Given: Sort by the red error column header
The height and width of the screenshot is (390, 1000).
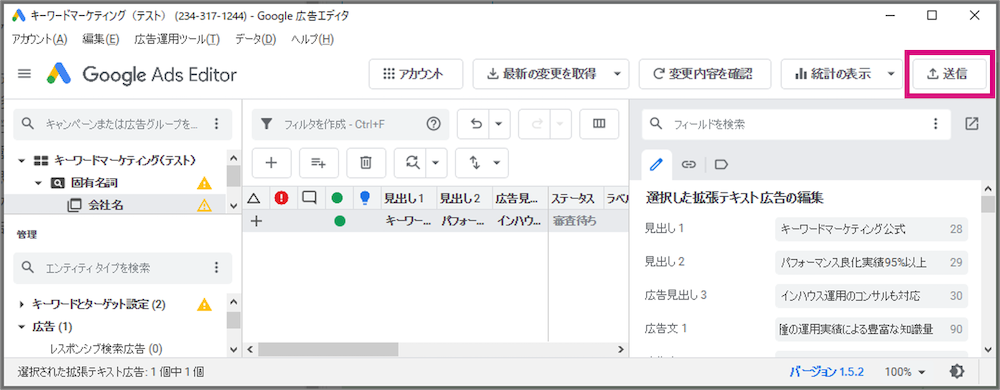Looking at the screenshot, I should 281,198.
